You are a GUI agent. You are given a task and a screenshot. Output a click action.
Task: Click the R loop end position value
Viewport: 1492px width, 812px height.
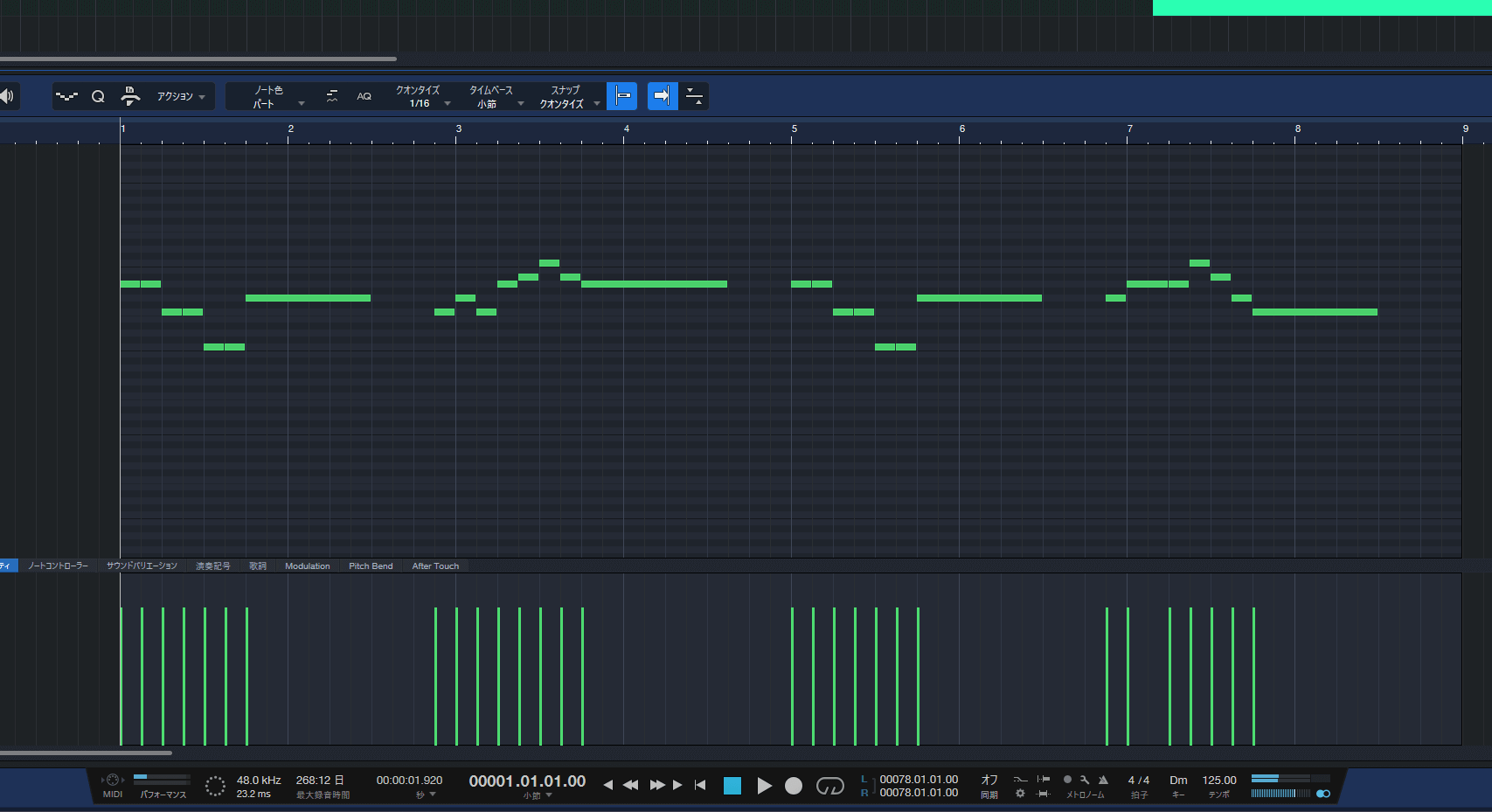(x=919, y=793)
